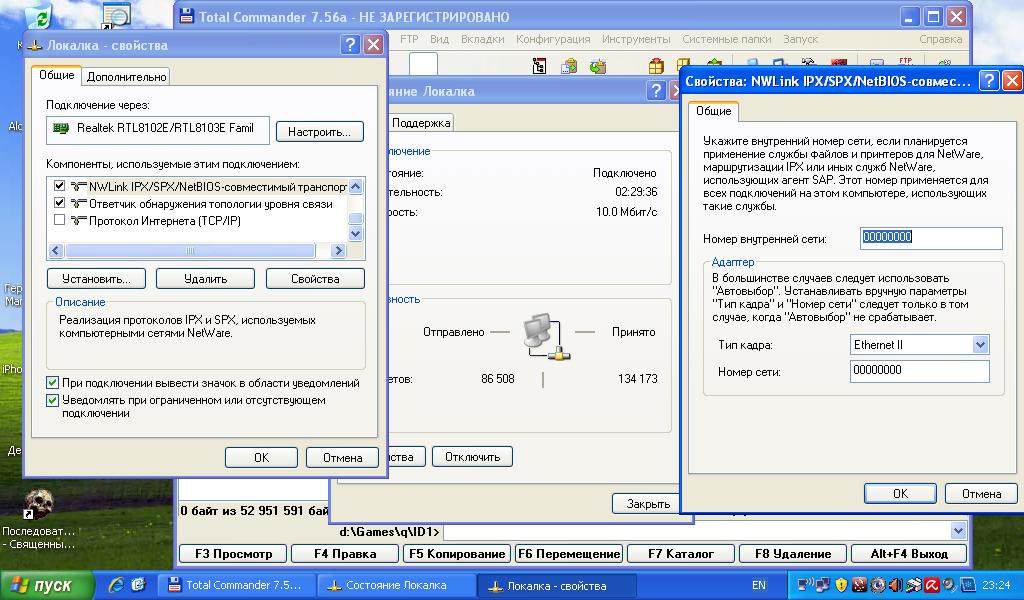1024x600 pixels.
Task: Click the Отключить button in Состояние Локалка
Action: (x=472, y=457)
